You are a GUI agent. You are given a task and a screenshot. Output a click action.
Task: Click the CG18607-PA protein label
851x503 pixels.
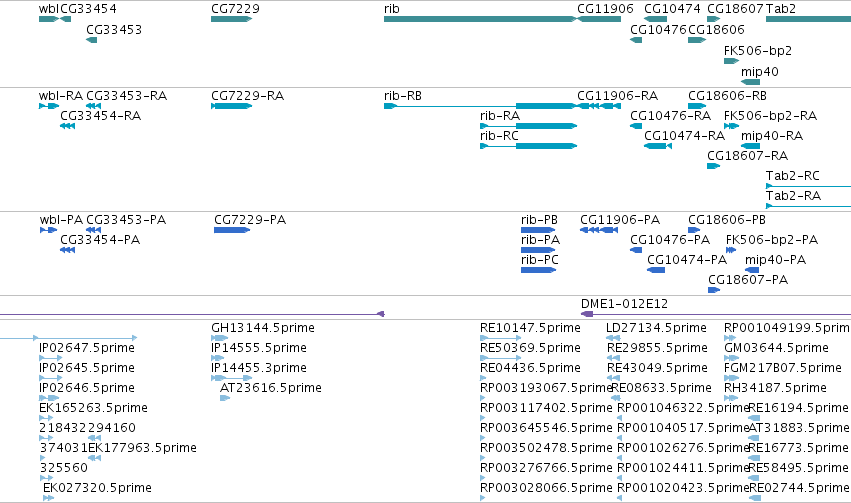[748, 281]
